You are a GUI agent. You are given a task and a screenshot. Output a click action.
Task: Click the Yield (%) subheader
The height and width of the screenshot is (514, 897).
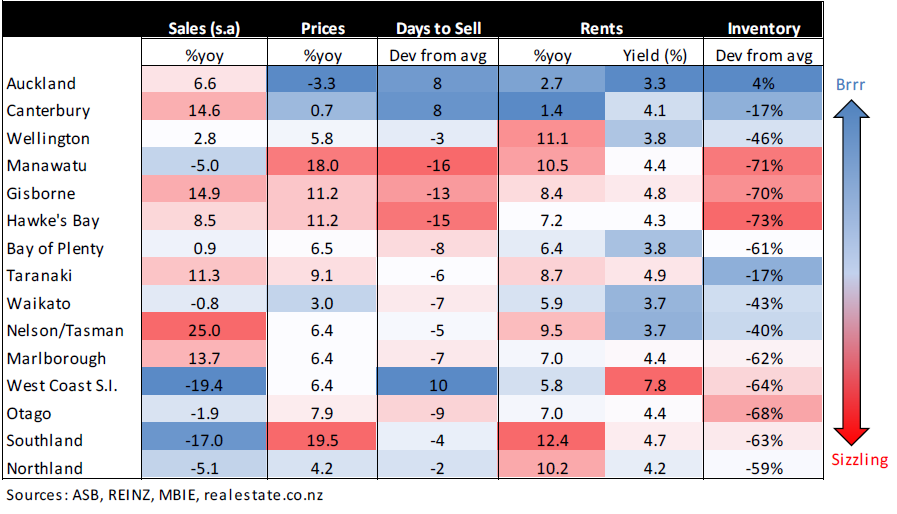(x=652, y=56)
